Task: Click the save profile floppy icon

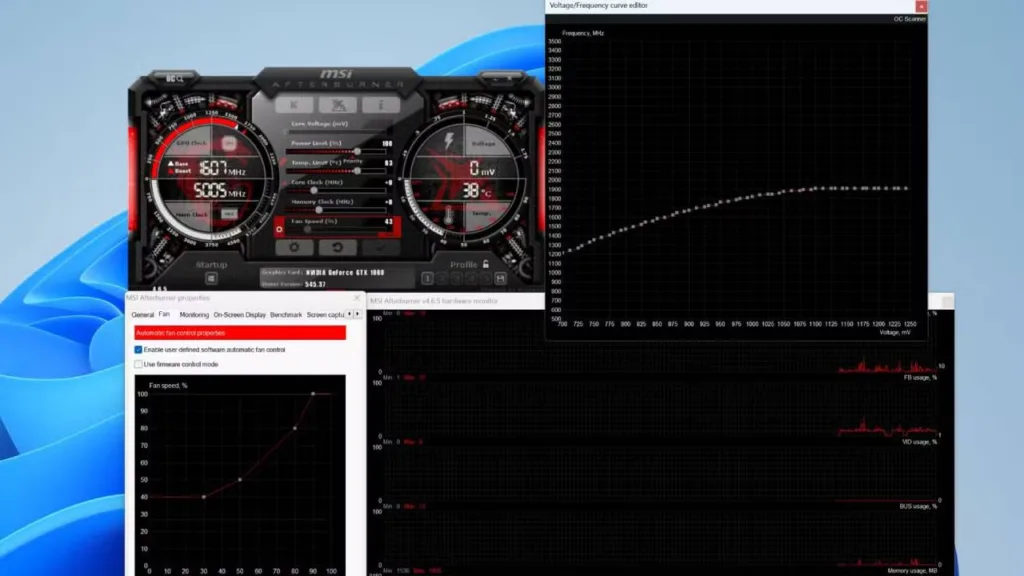Action: pos(500,279)
